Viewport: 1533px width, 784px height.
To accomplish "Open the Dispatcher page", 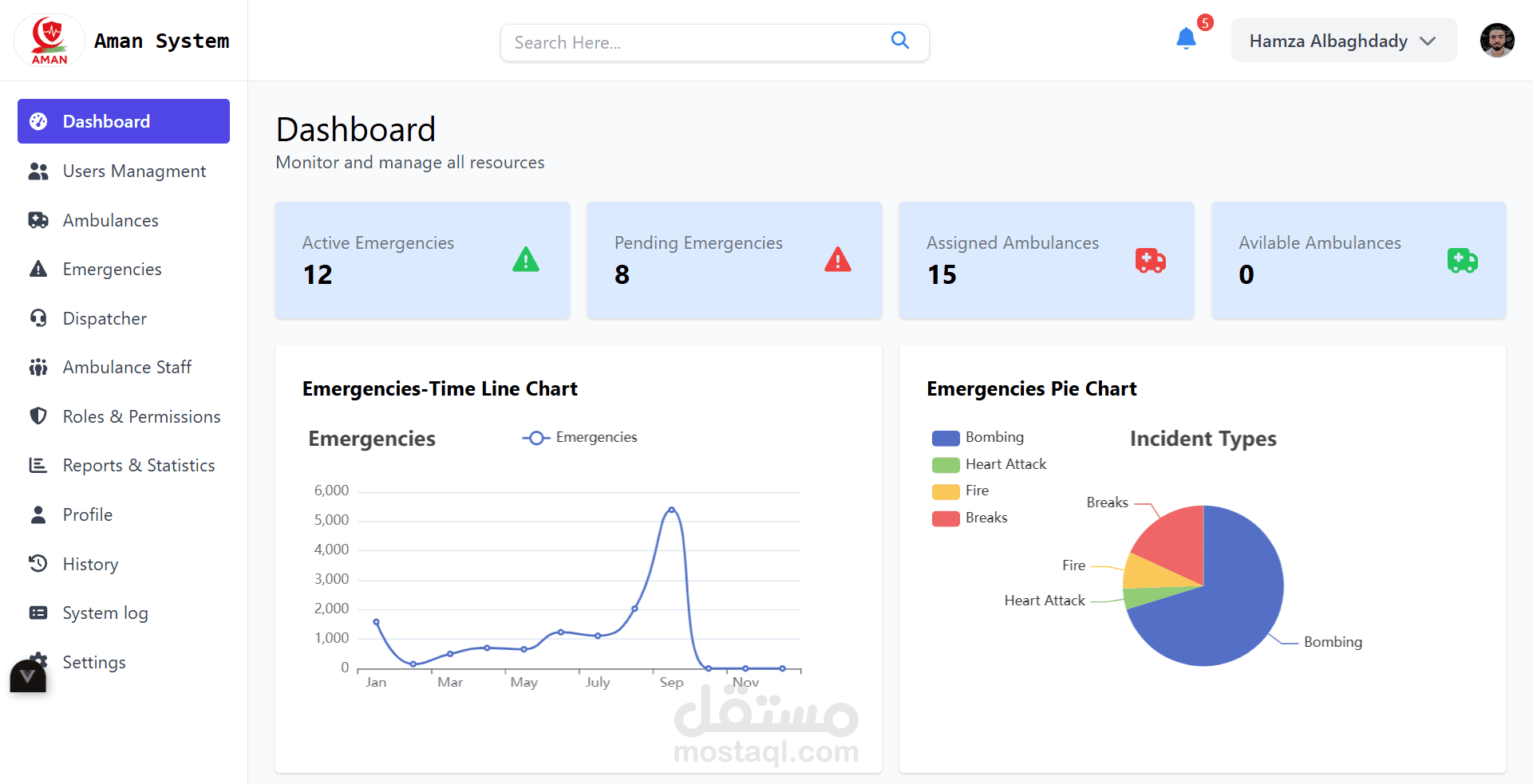I will click(124, 318).
